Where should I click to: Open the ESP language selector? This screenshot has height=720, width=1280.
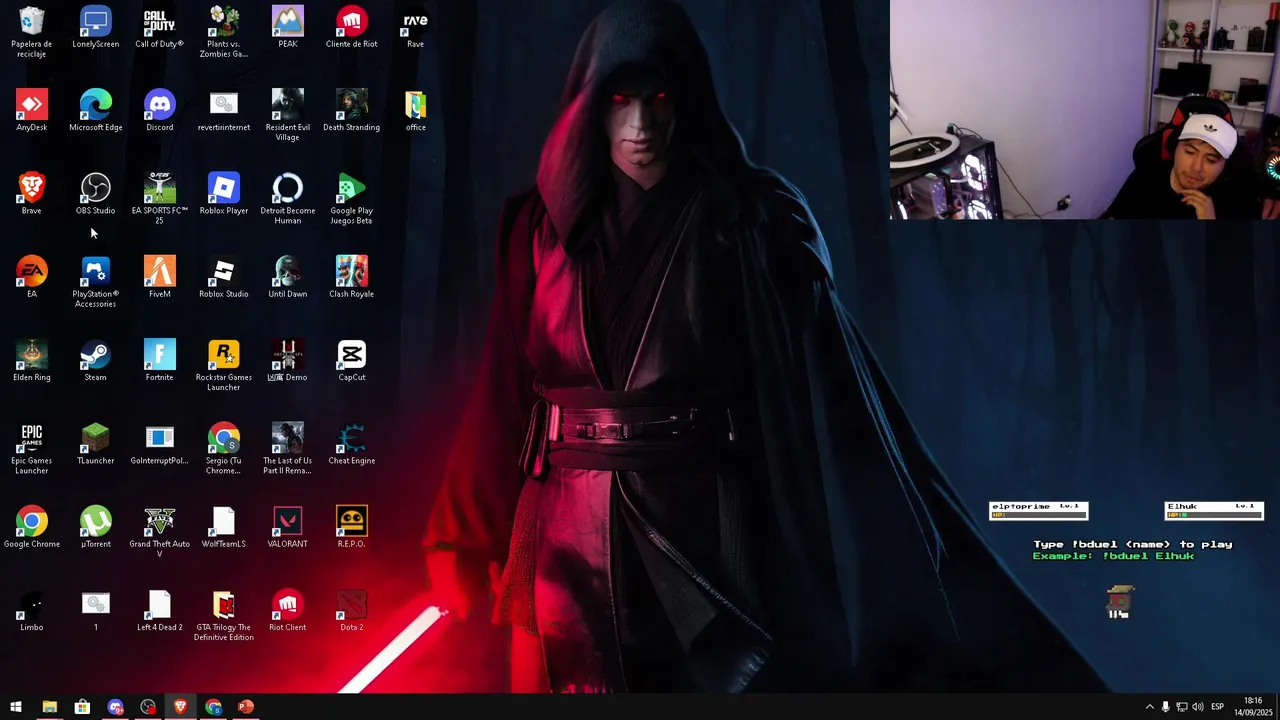tap(1217, 707)
